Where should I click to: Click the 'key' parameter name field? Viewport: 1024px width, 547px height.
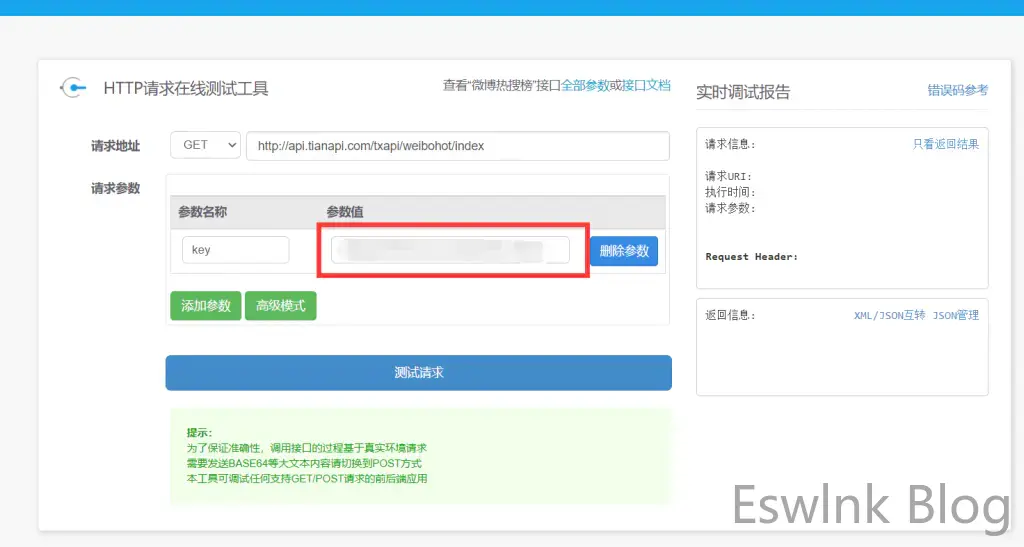coord(235,250)
